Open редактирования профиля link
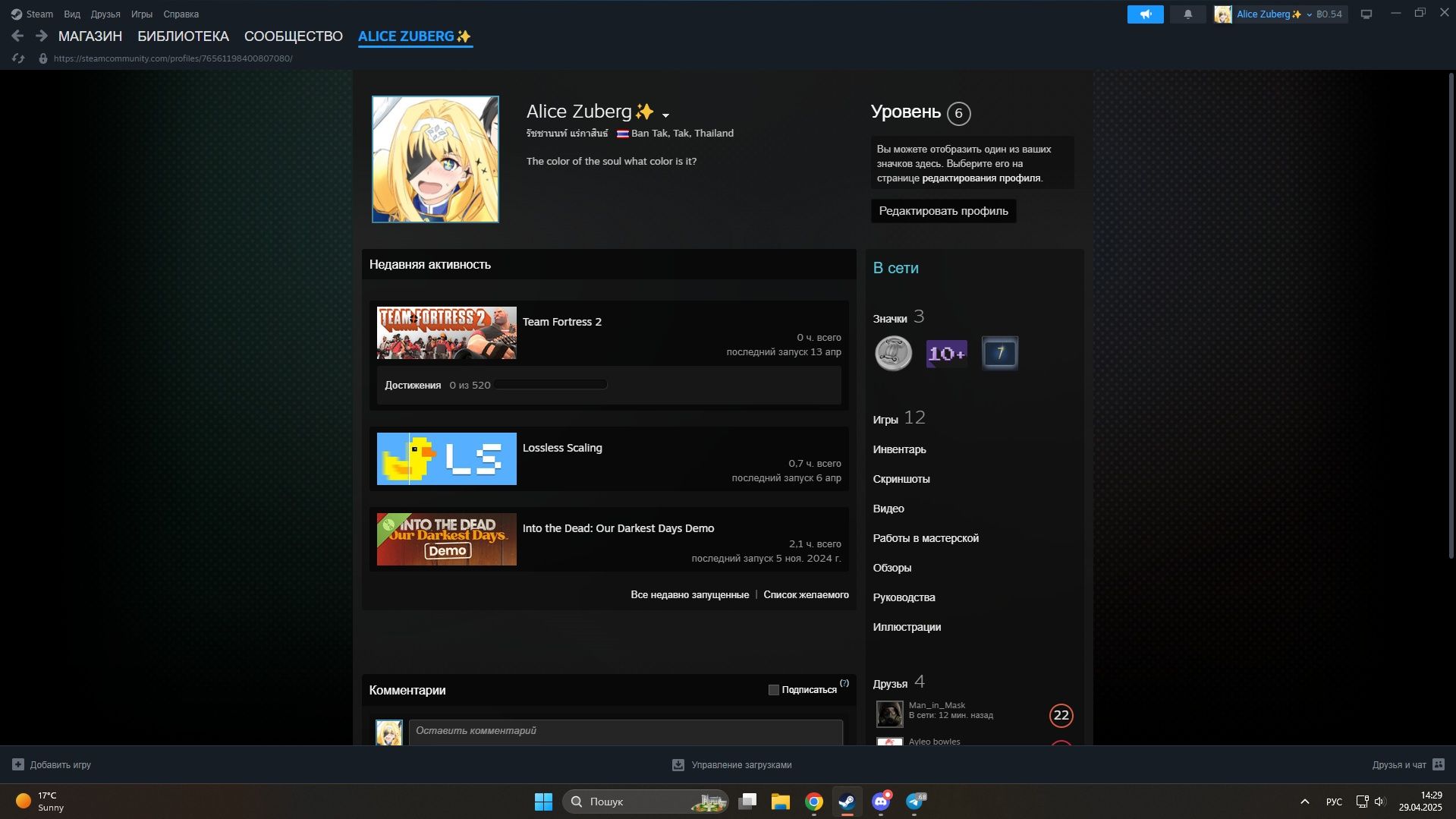1456x819 pixels. tap(981, 178)
